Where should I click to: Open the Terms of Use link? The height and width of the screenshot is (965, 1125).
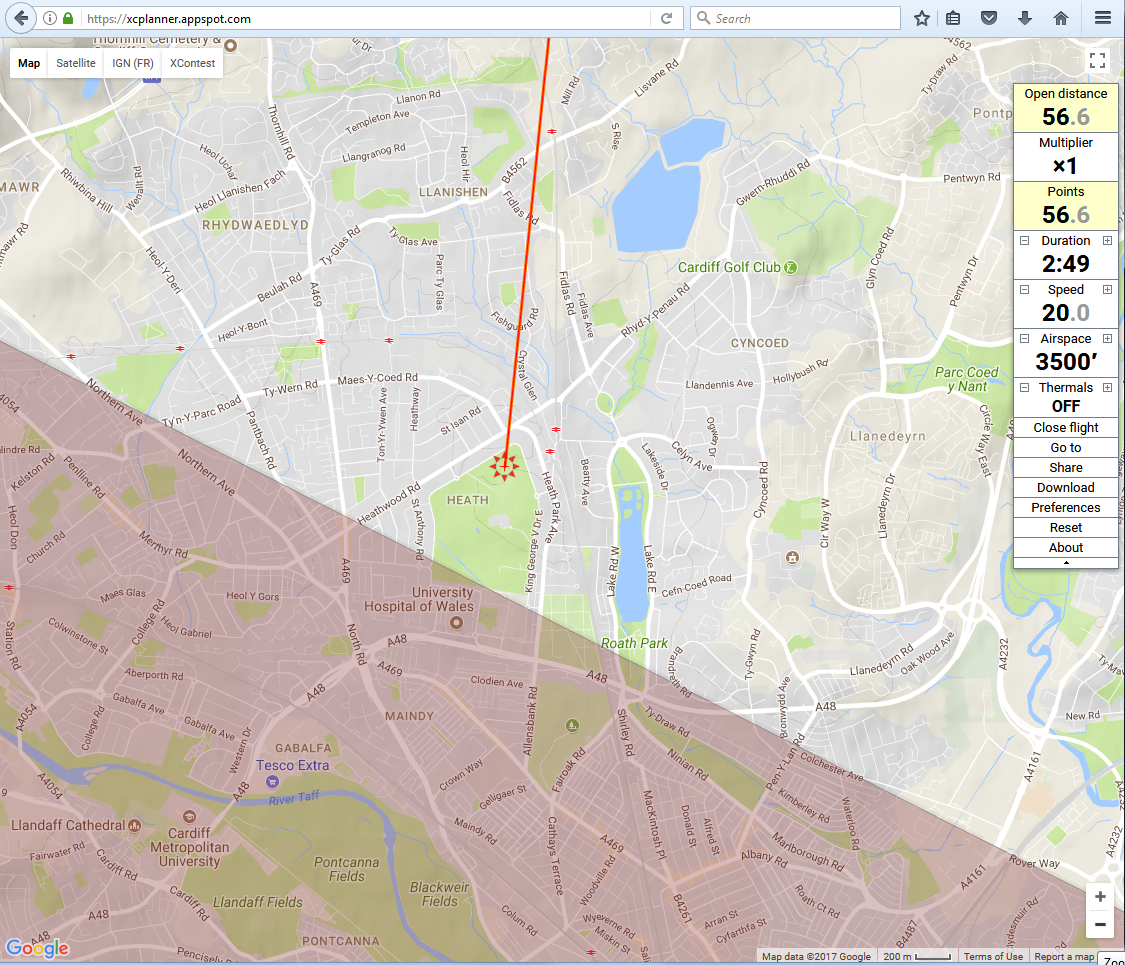click(993, 956)
